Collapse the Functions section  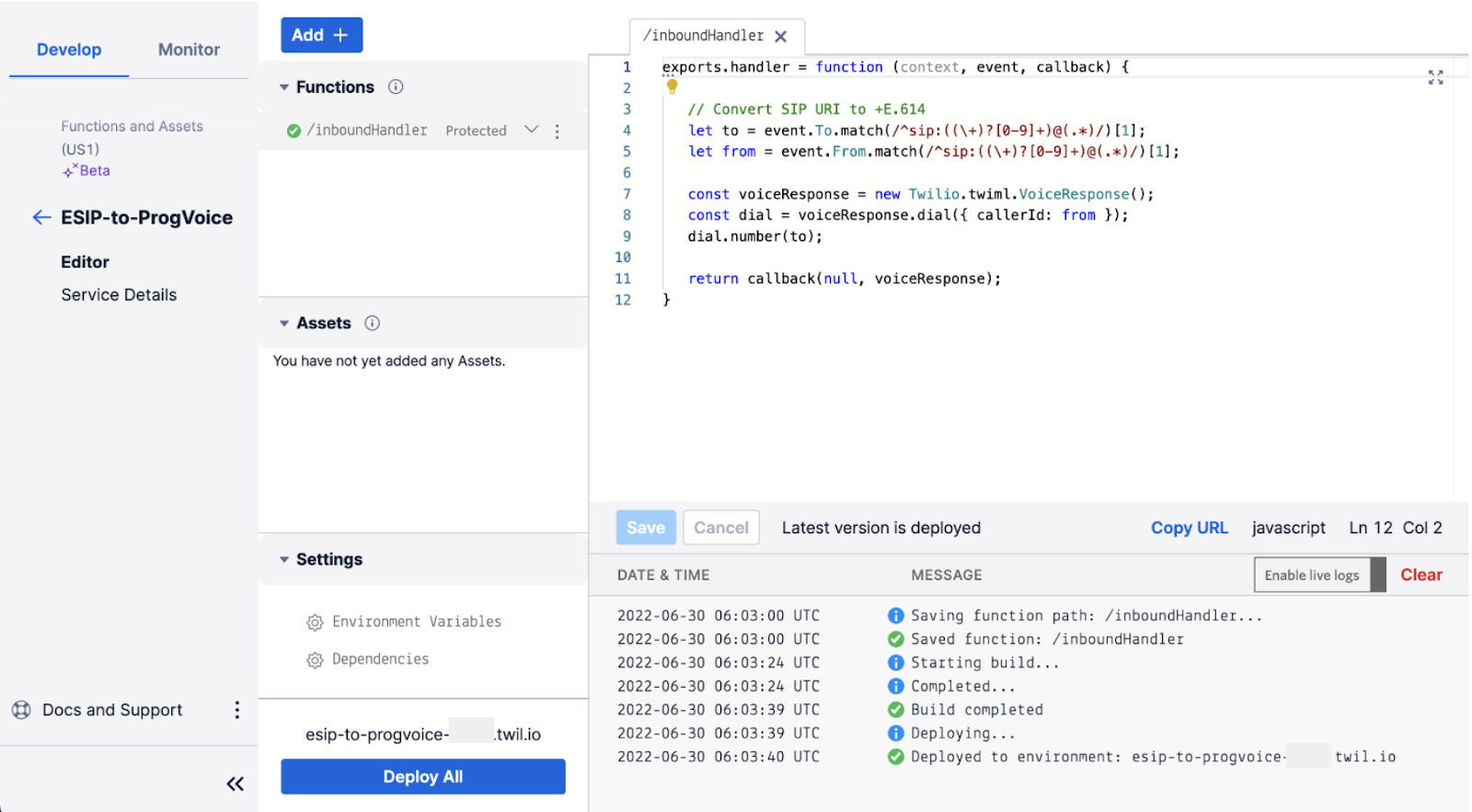[284, 87]
